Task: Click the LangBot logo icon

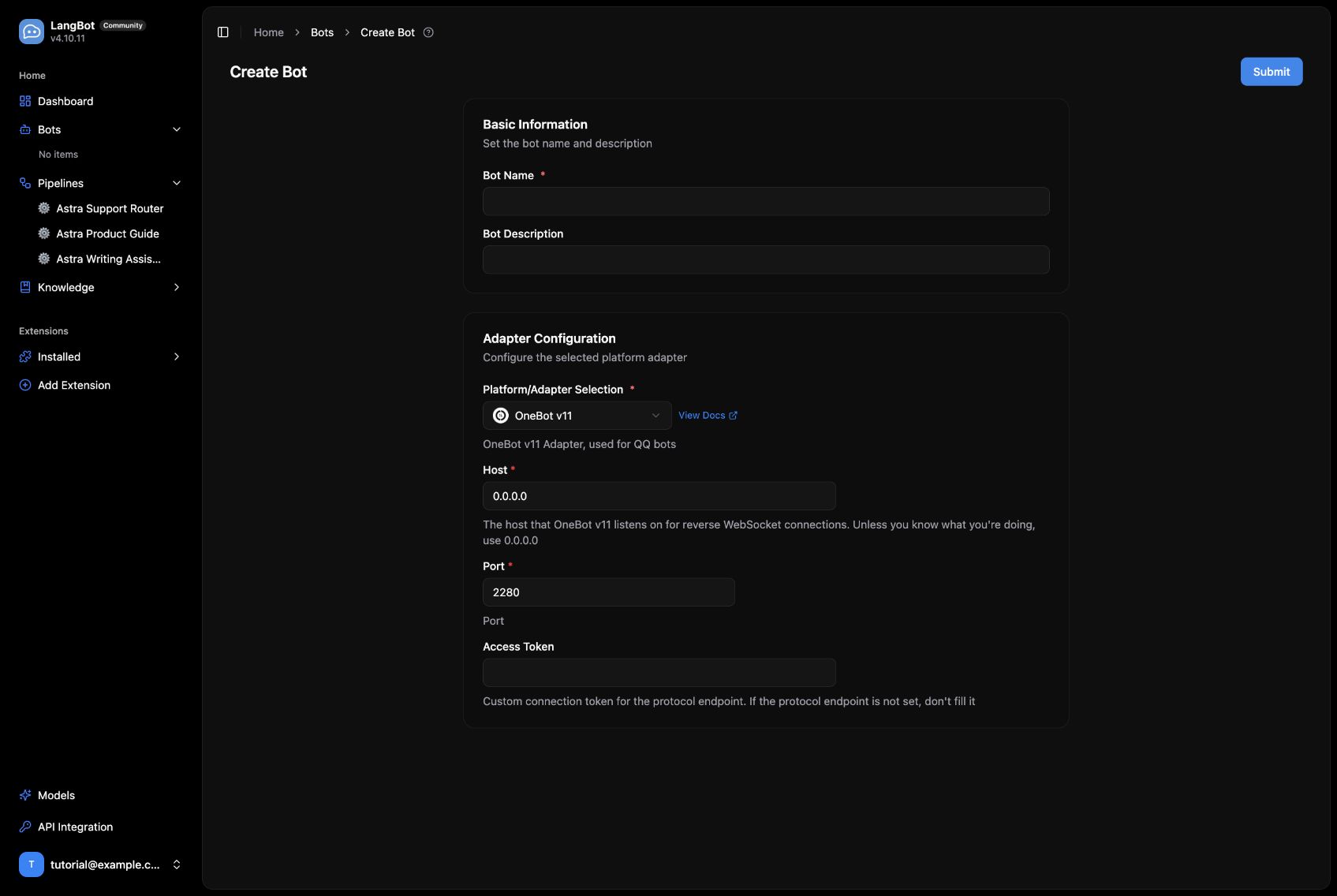Action: tap(32, 32)
